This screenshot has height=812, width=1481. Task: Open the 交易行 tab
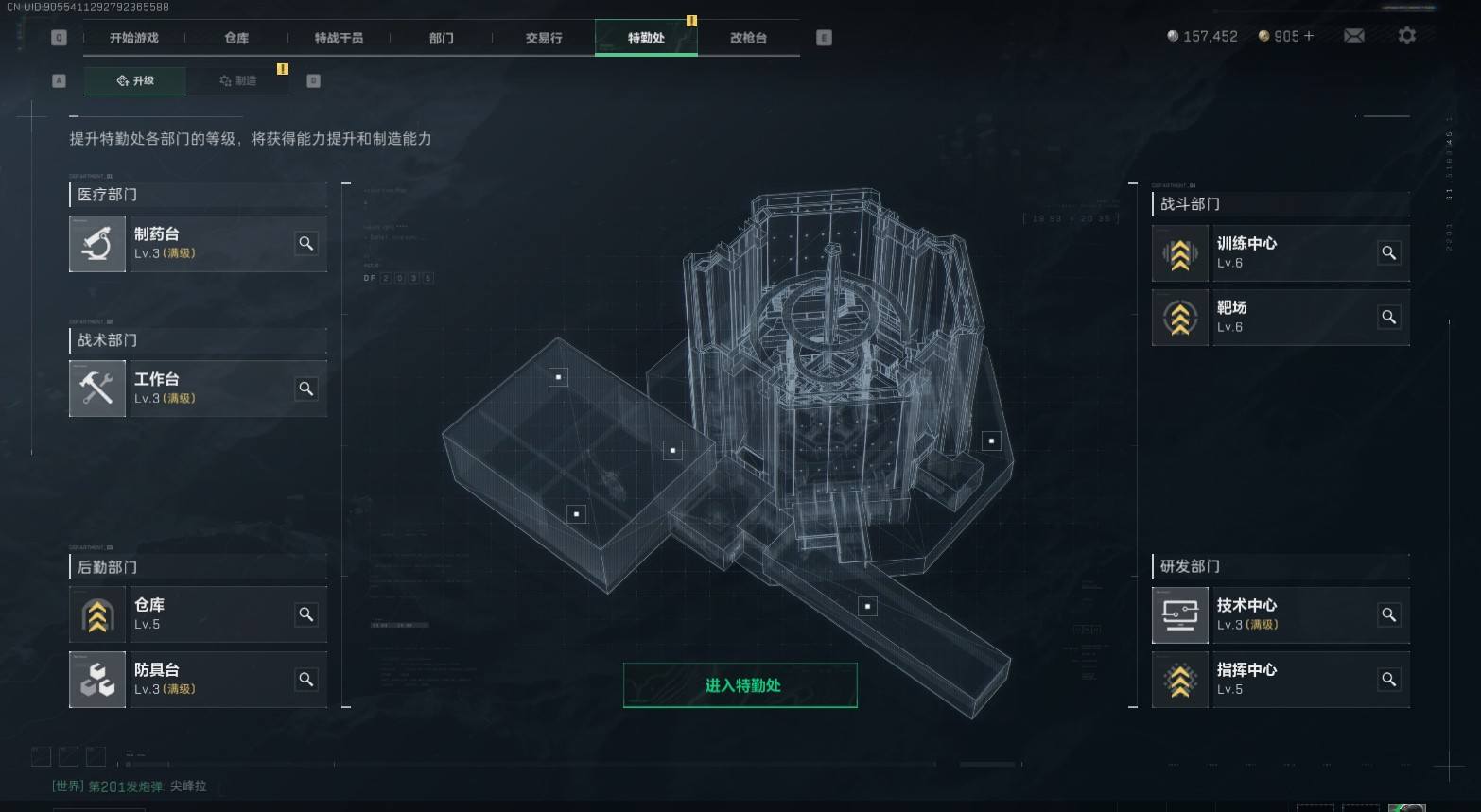[544, 38]
